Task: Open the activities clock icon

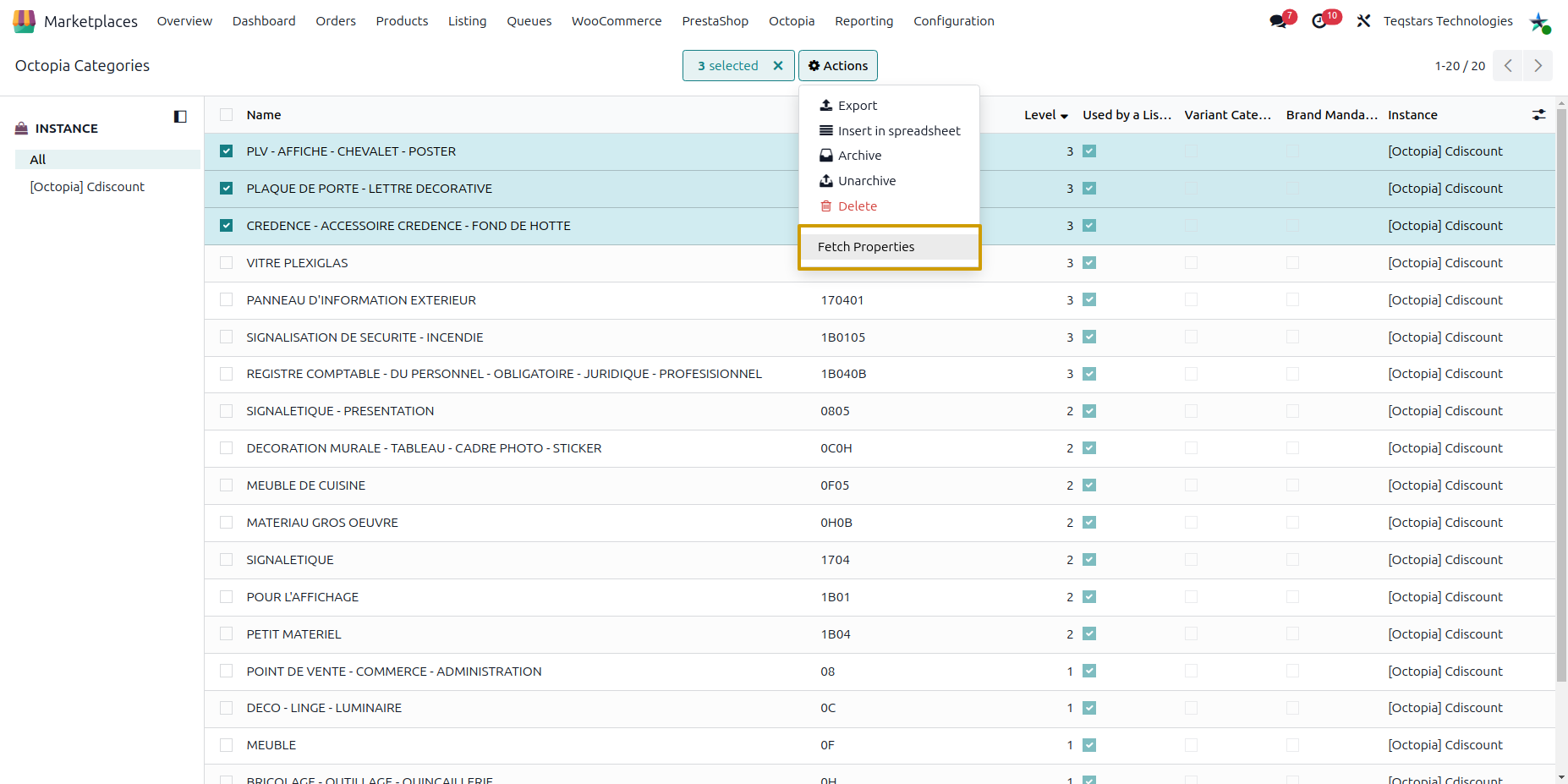Action: (x=1319, y=21)
